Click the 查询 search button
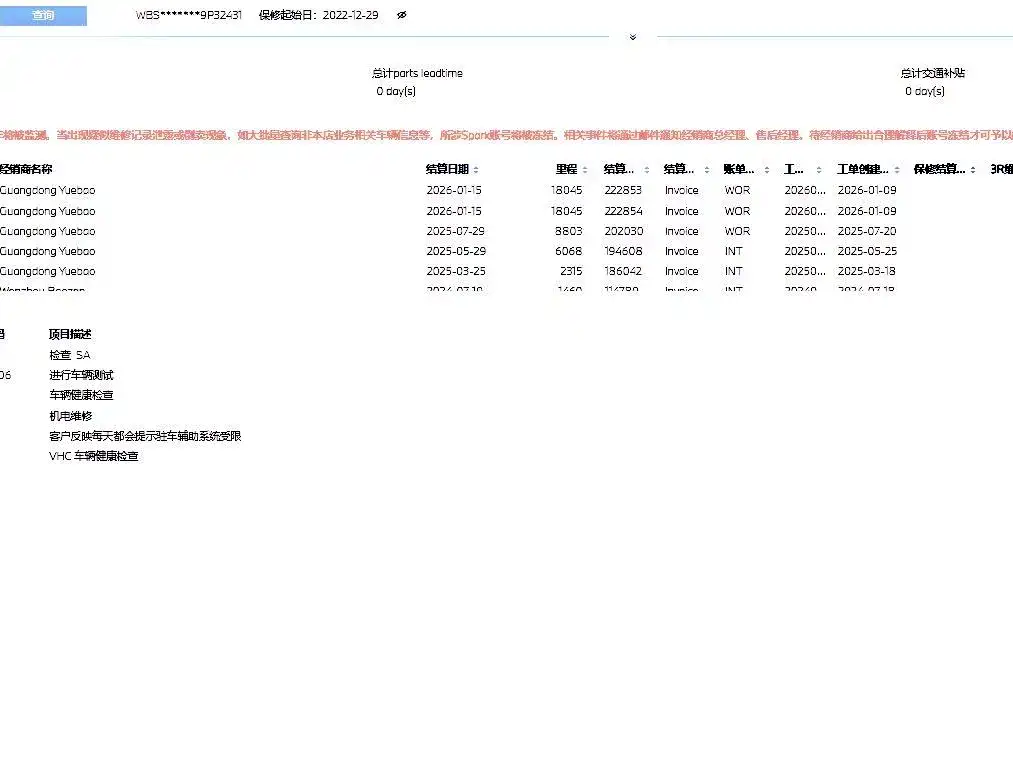This screenshot has height=760, width=1013. coord(43,16)
